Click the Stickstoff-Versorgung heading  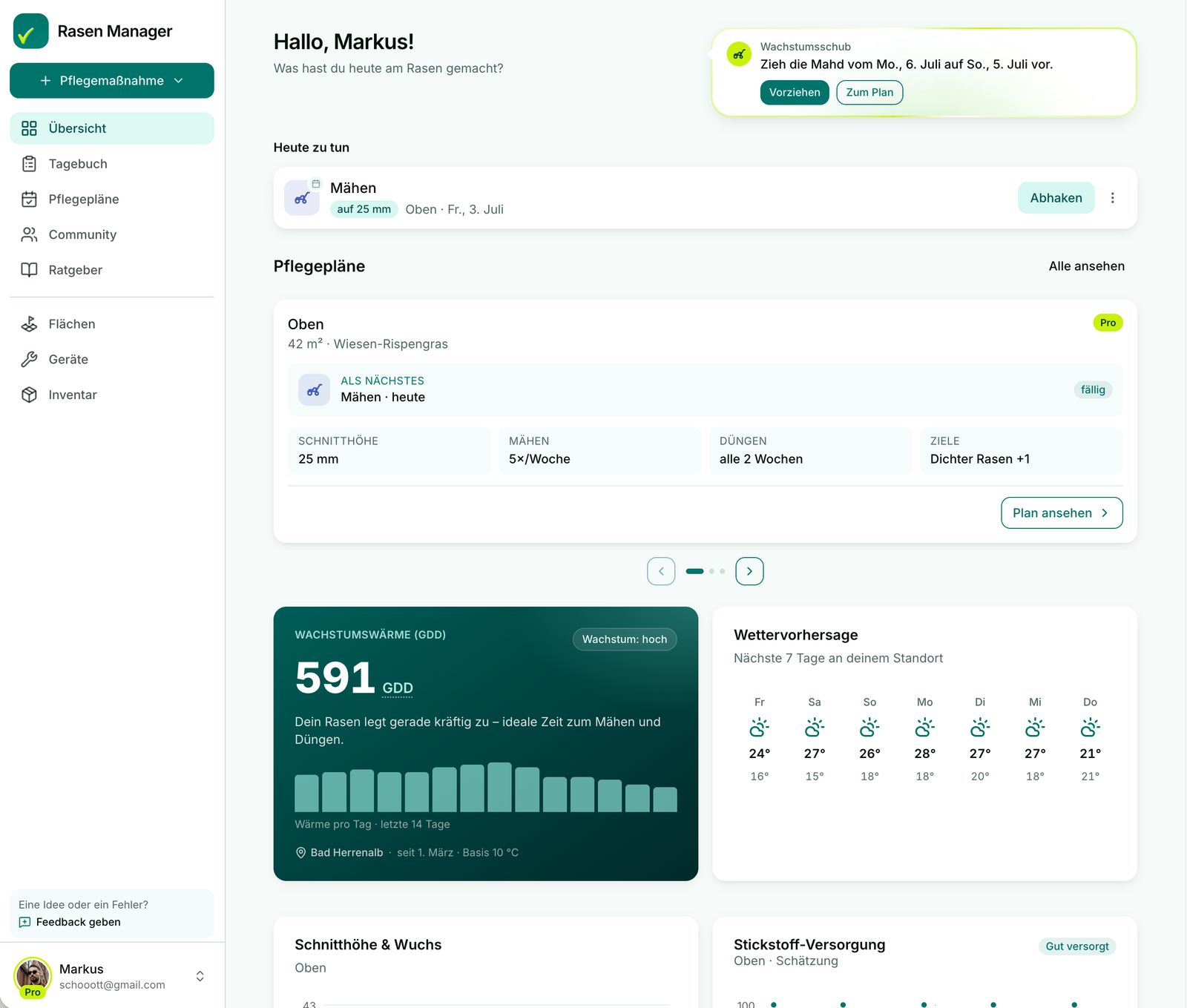[x=809, y=945]
